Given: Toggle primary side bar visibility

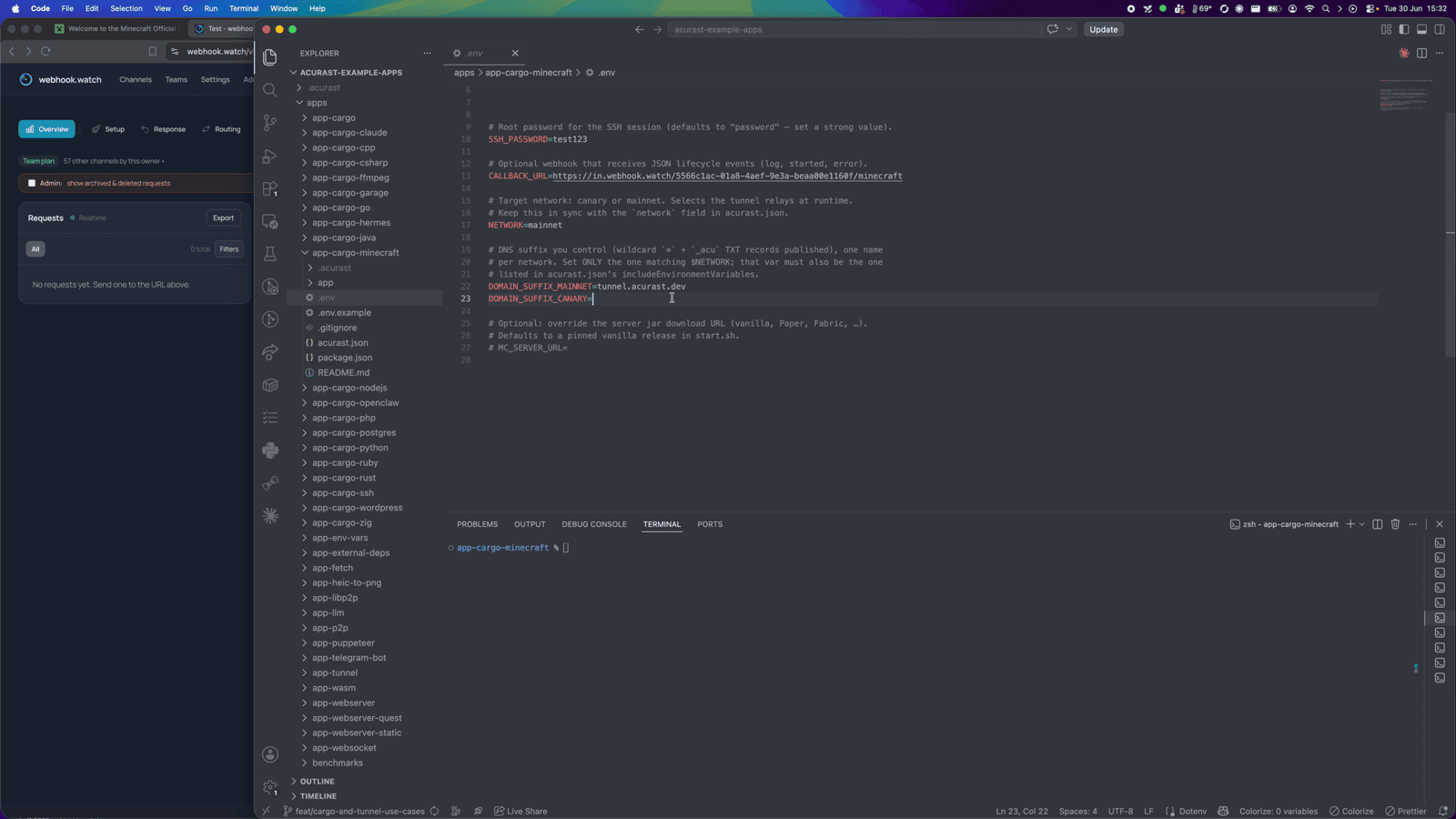Looking at the screenshot, I should [1404, 29].
